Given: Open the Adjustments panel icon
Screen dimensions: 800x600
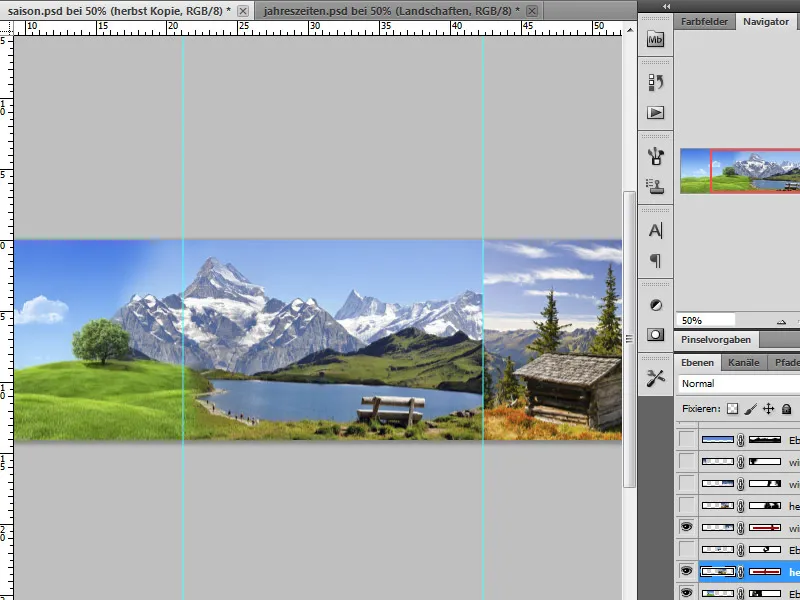Looking at the screenshot, I should (655, 305).
